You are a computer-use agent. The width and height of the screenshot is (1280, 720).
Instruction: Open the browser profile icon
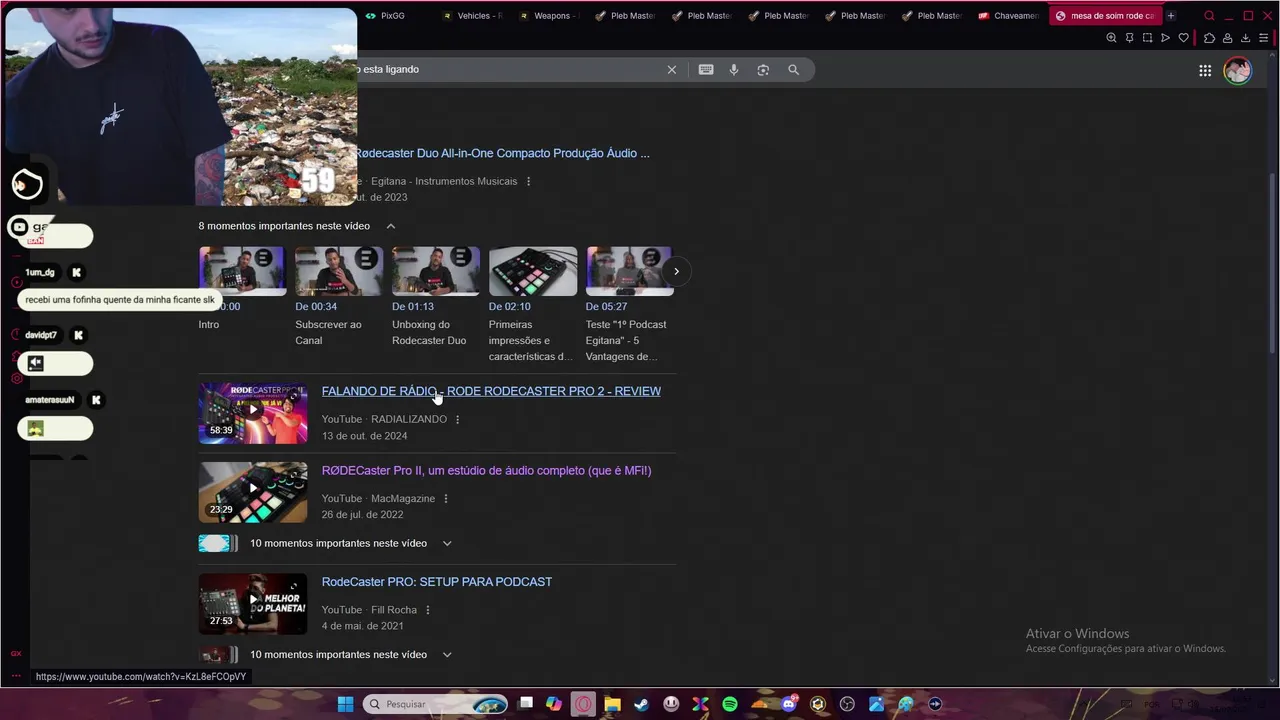[1227, 38]
